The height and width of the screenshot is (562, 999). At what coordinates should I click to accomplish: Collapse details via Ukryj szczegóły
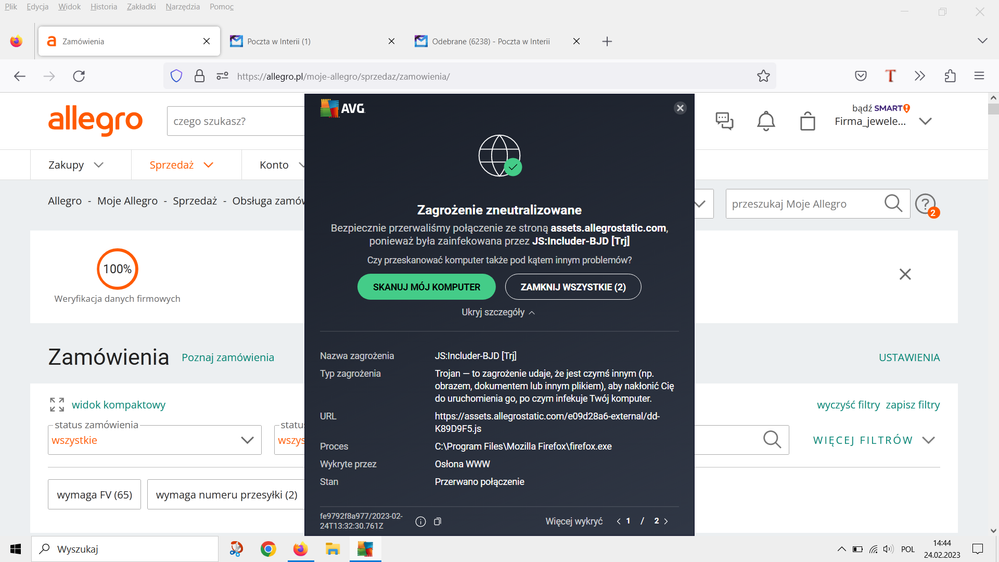pos(498,312)
